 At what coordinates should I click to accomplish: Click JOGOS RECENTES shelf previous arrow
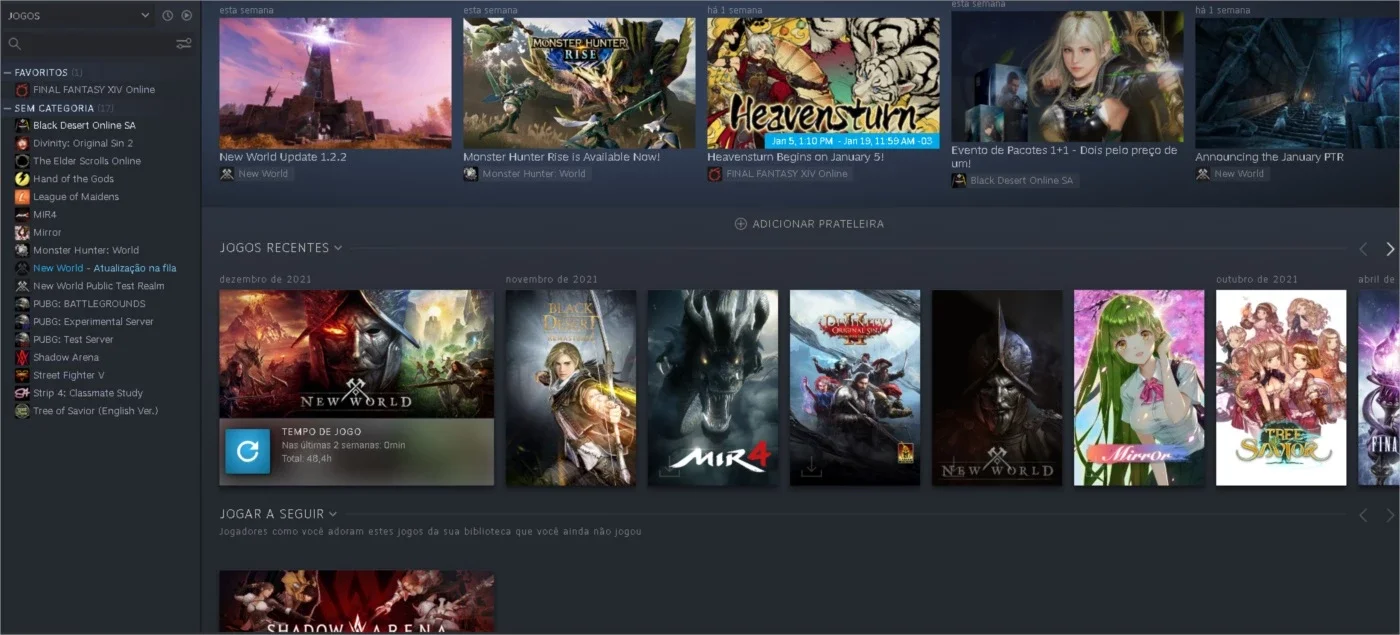(x=1362, y=249)
